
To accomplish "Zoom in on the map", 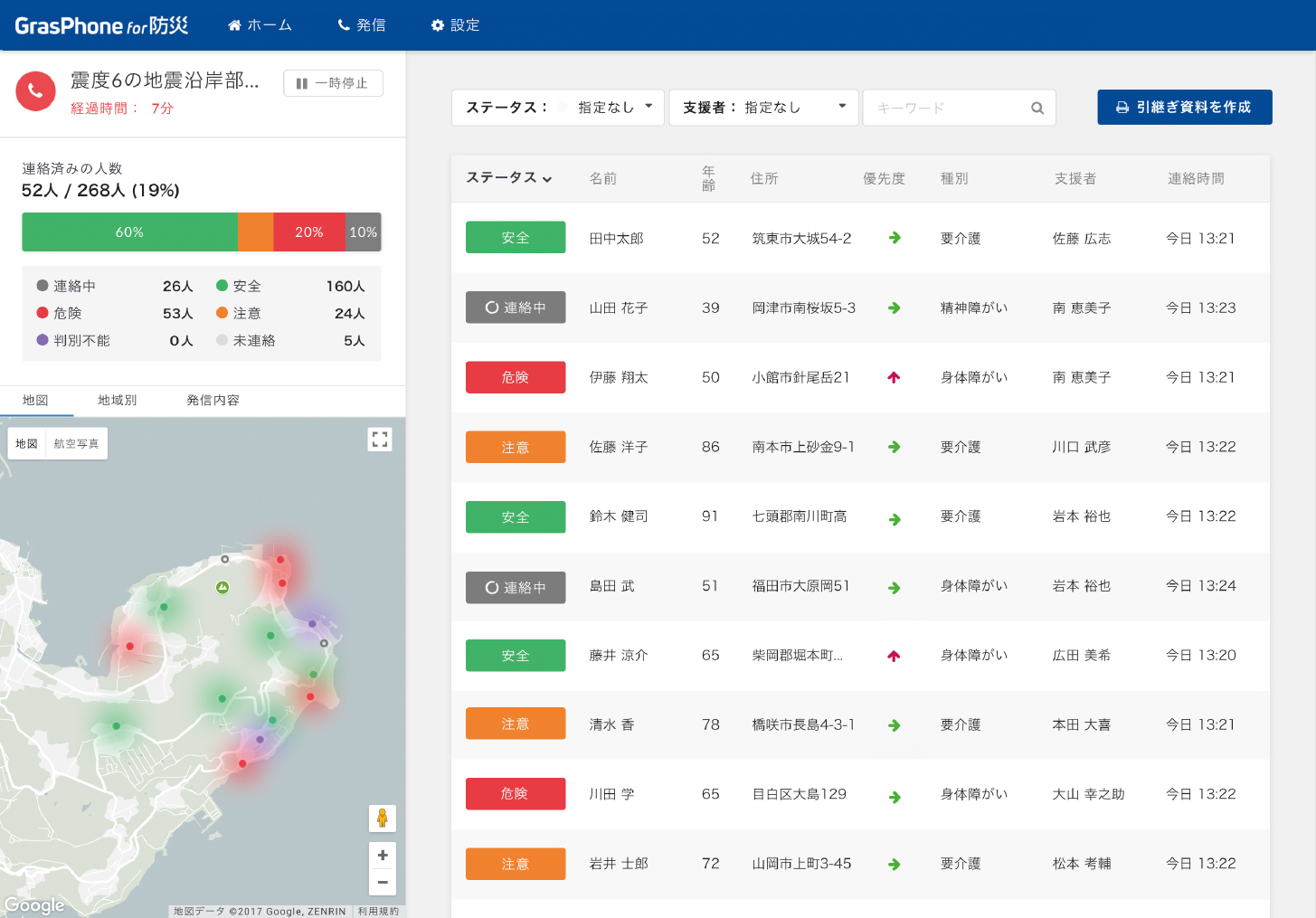I will click(382, 856).
